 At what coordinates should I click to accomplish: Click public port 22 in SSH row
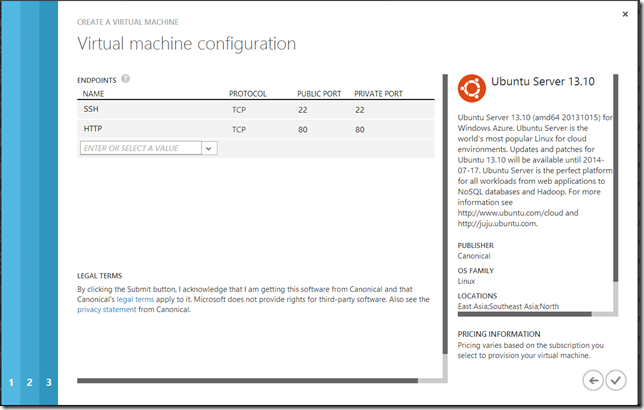click(x=303, y=110)
